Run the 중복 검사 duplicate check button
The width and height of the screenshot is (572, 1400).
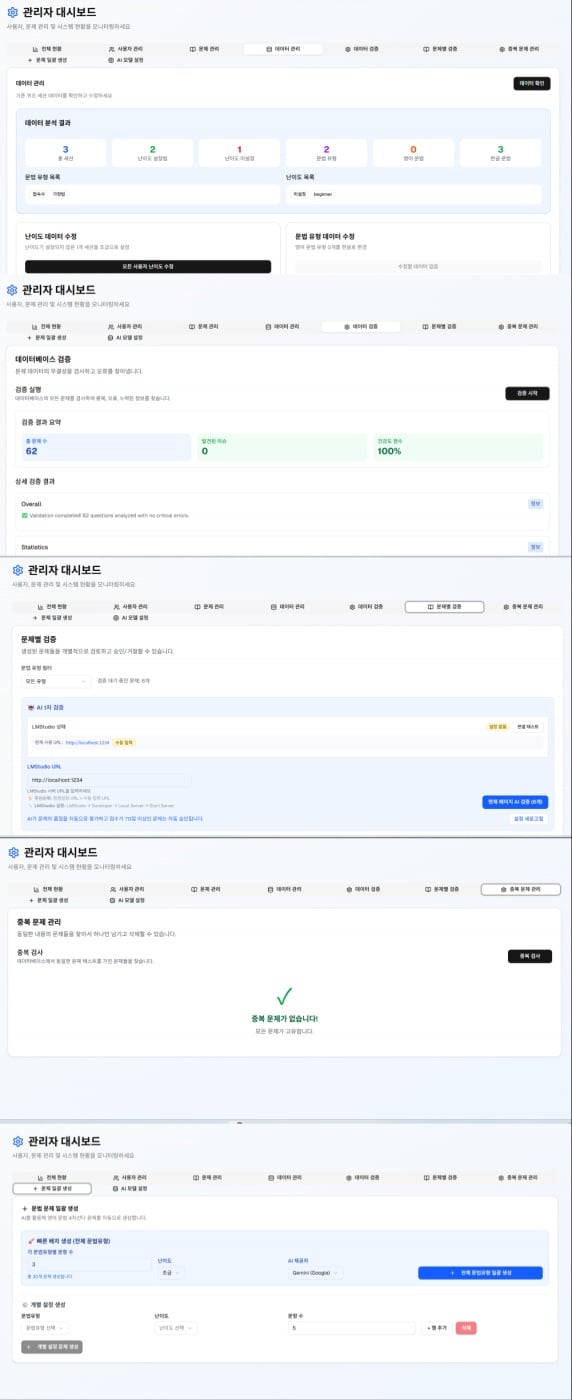[x=529, y=956]
